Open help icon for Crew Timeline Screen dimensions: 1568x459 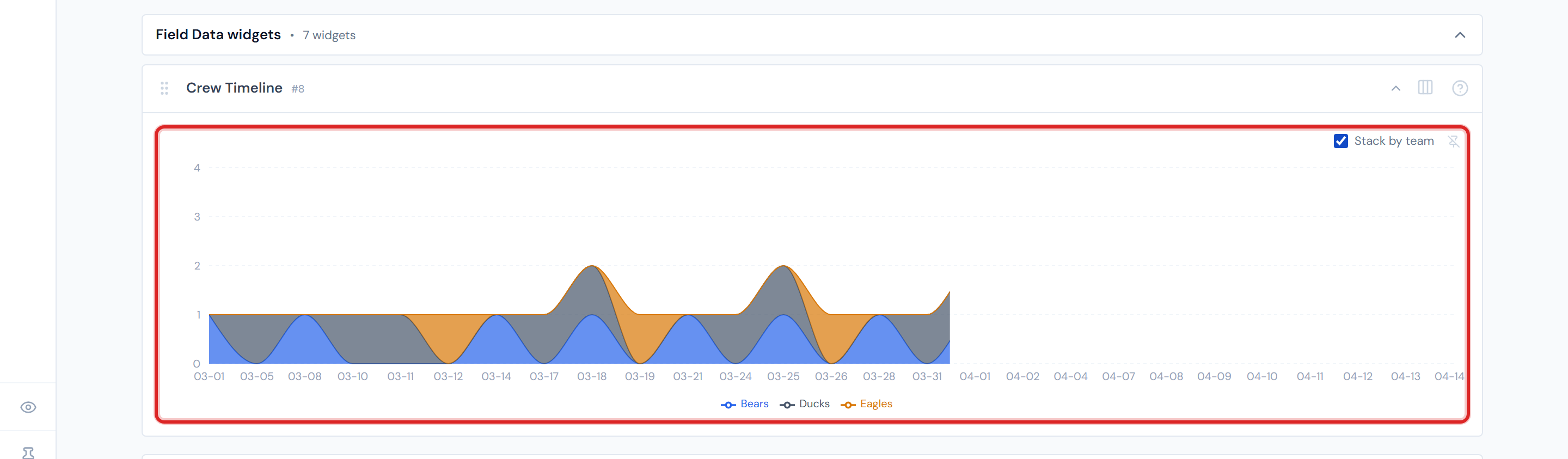[x=1460, y=88]
